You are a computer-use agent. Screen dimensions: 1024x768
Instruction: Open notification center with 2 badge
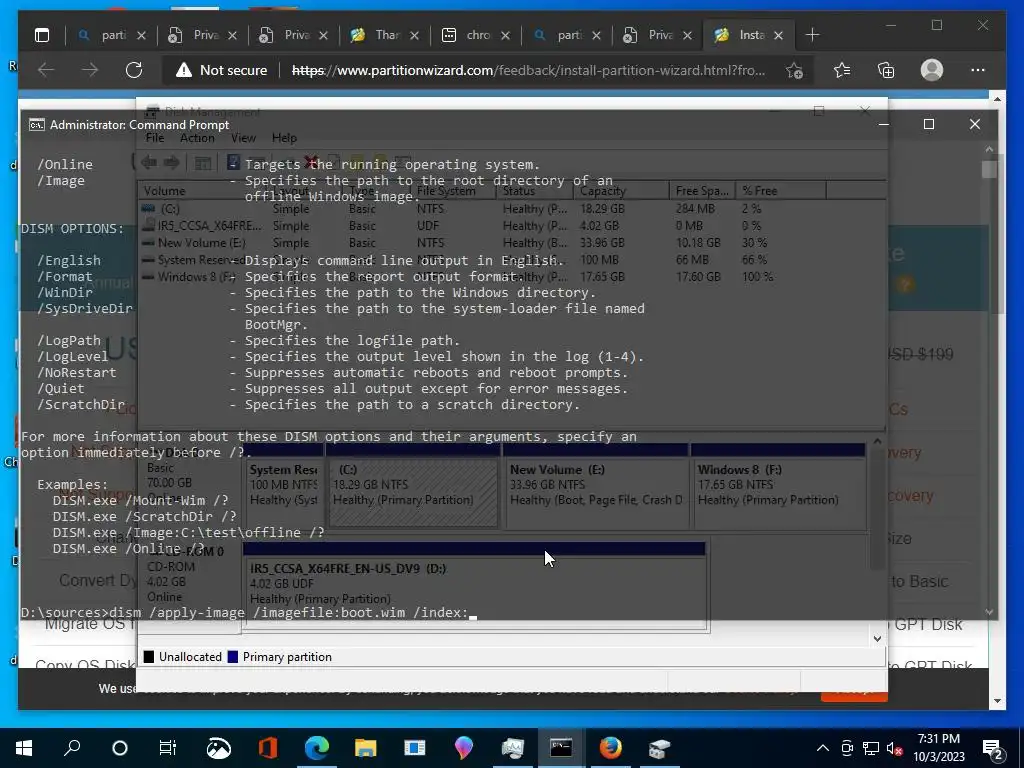click(993, 749)
